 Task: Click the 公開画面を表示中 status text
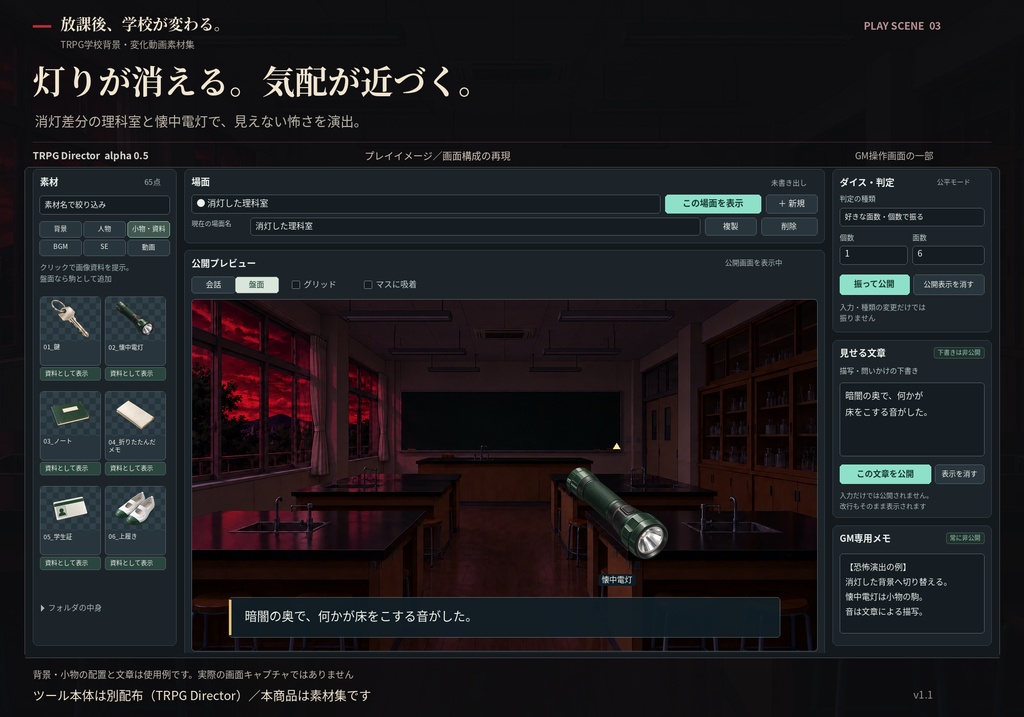point(753,263)
